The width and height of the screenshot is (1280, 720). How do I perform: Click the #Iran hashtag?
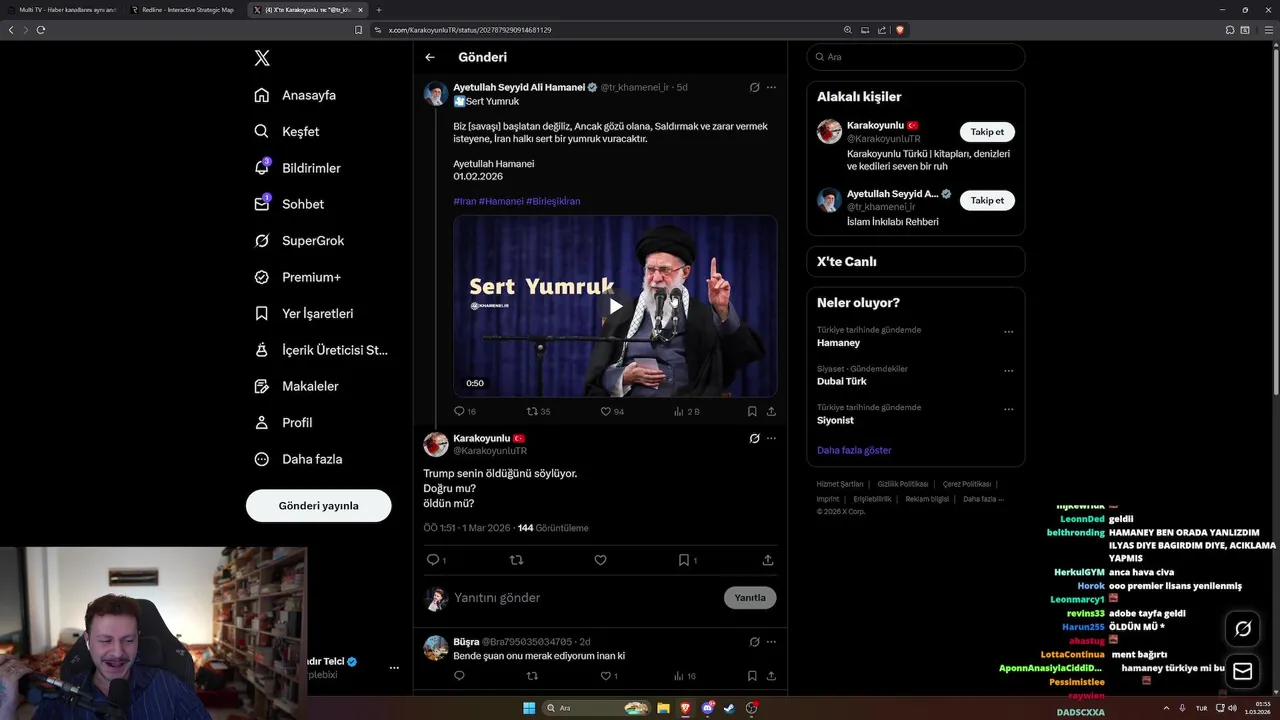coord(464,201)
